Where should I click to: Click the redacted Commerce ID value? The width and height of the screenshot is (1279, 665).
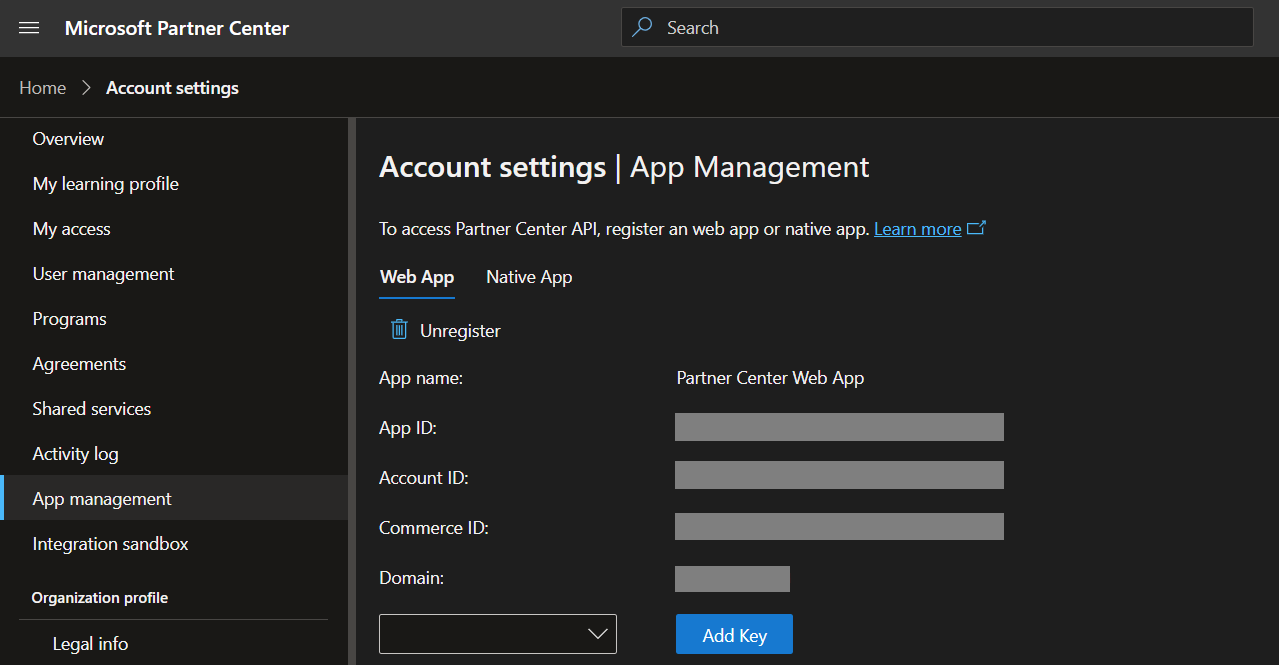click(x=839, y=526)
